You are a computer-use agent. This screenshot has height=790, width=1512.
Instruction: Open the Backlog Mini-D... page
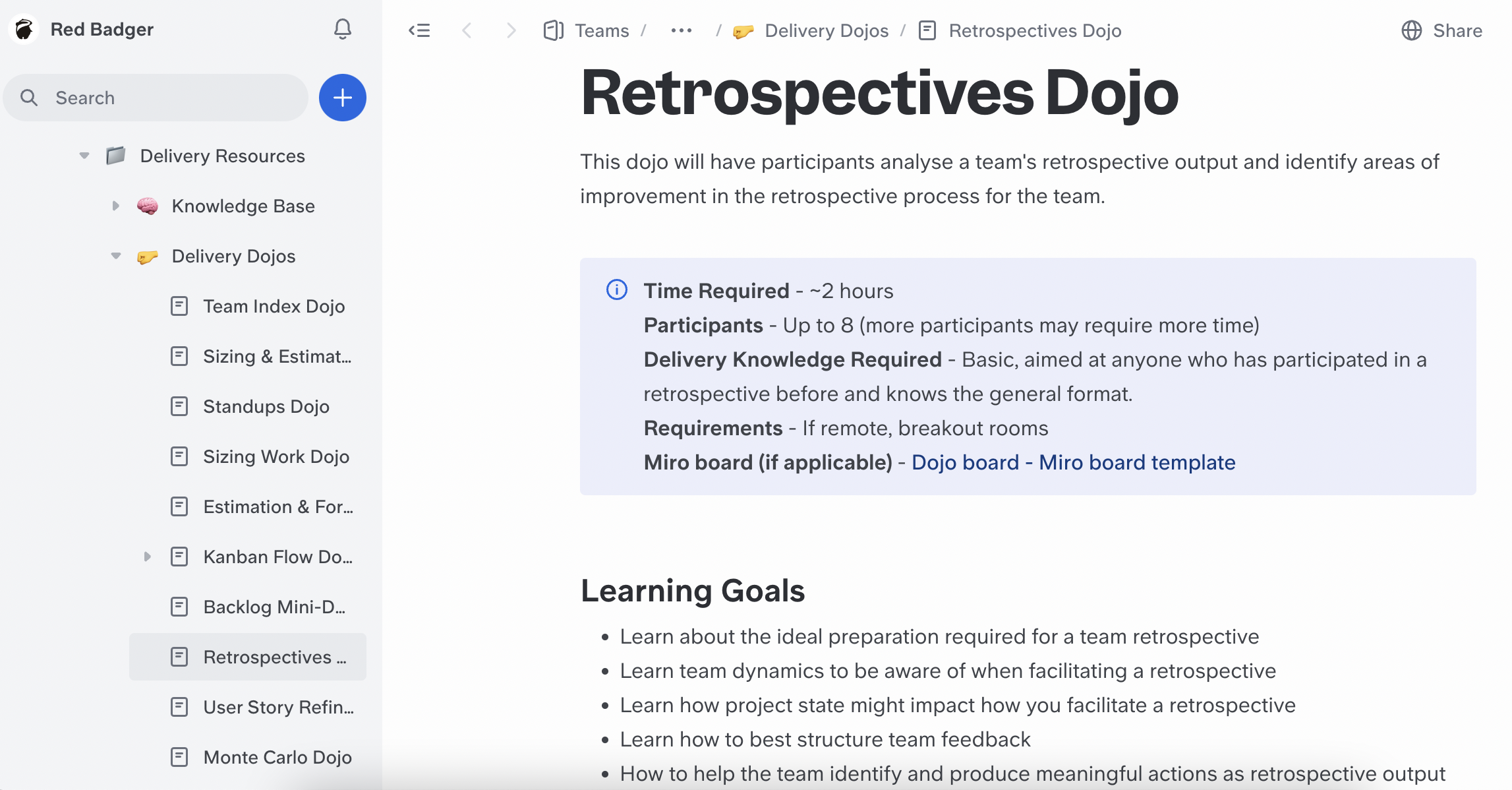pyautogui.click(x=274, y=607)
